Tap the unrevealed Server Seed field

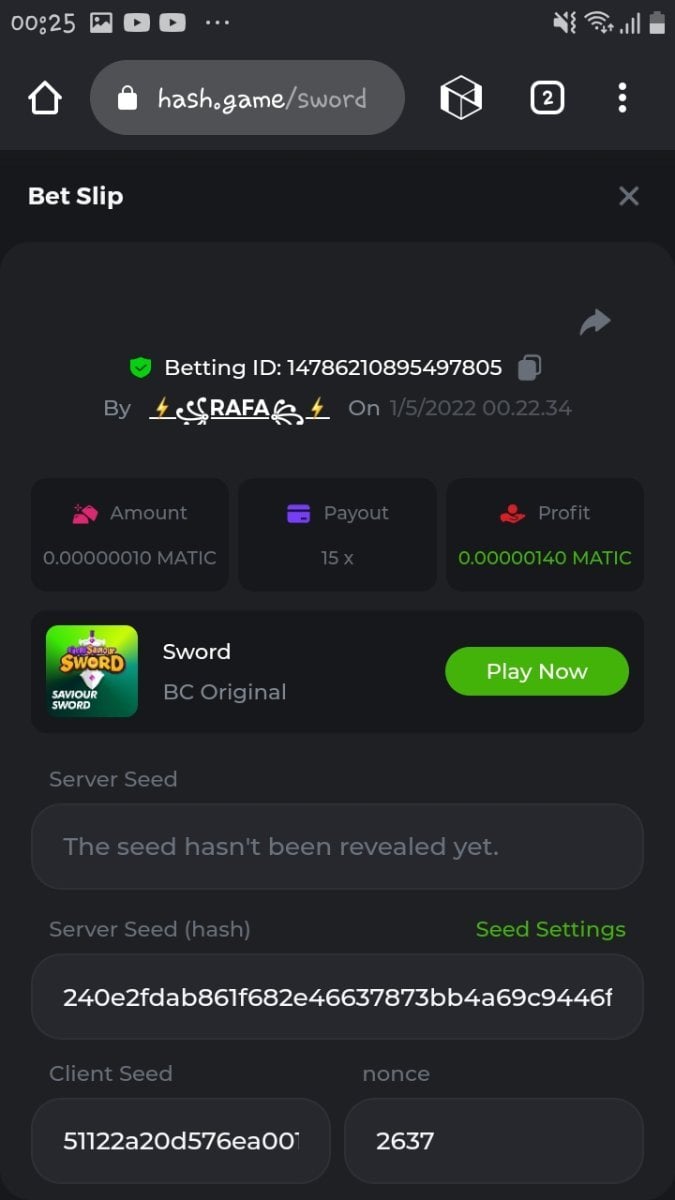pyautogui.click(x=337, y=847)
